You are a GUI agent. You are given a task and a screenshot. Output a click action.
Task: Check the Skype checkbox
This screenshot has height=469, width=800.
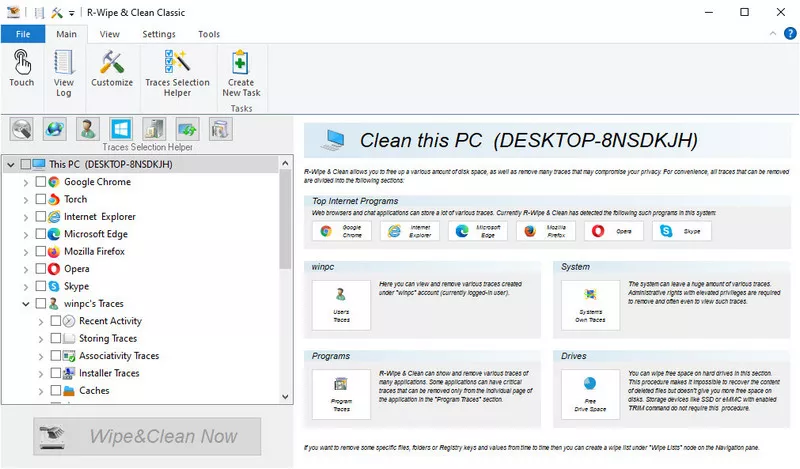pos(41,286)
